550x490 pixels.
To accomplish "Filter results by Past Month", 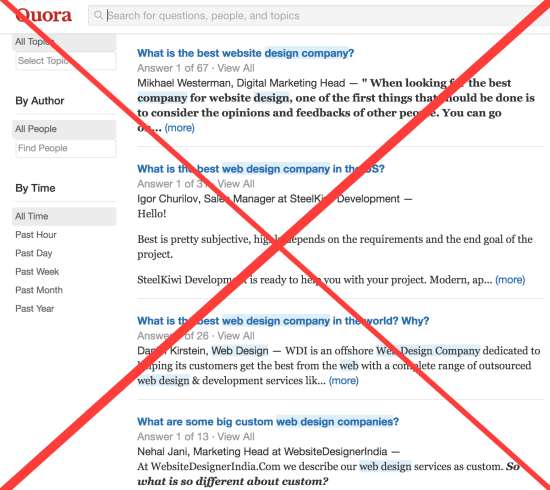I will pyautogui.click(x=39, y=290).
